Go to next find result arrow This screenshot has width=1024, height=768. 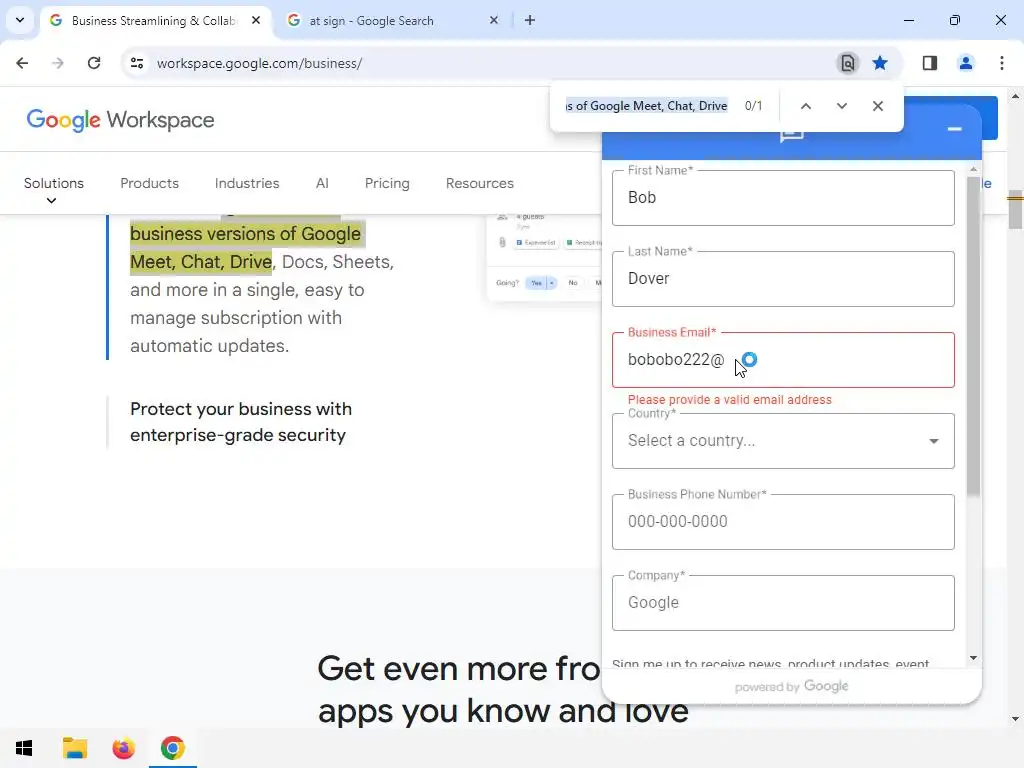[x=842, y=106]
